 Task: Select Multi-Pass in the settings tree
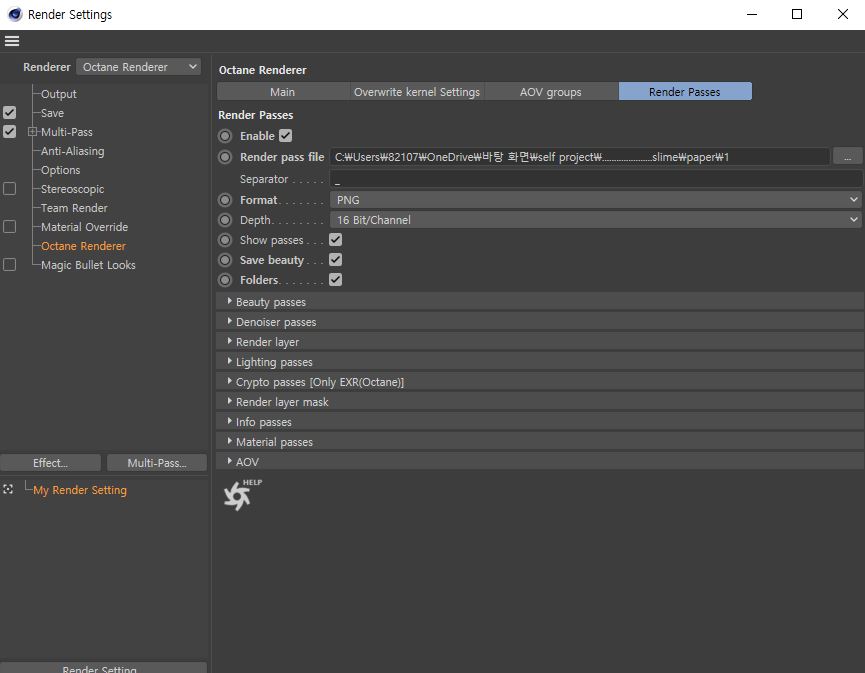(67, 132)
